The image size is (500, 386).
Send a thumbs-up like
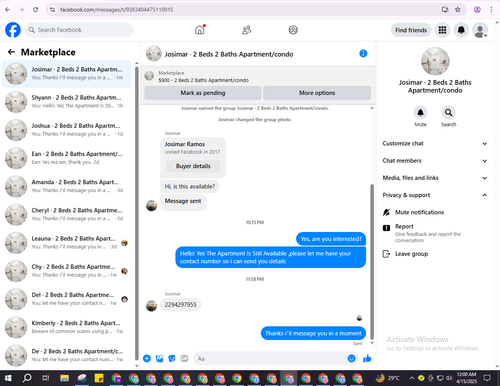coord(367,358)
